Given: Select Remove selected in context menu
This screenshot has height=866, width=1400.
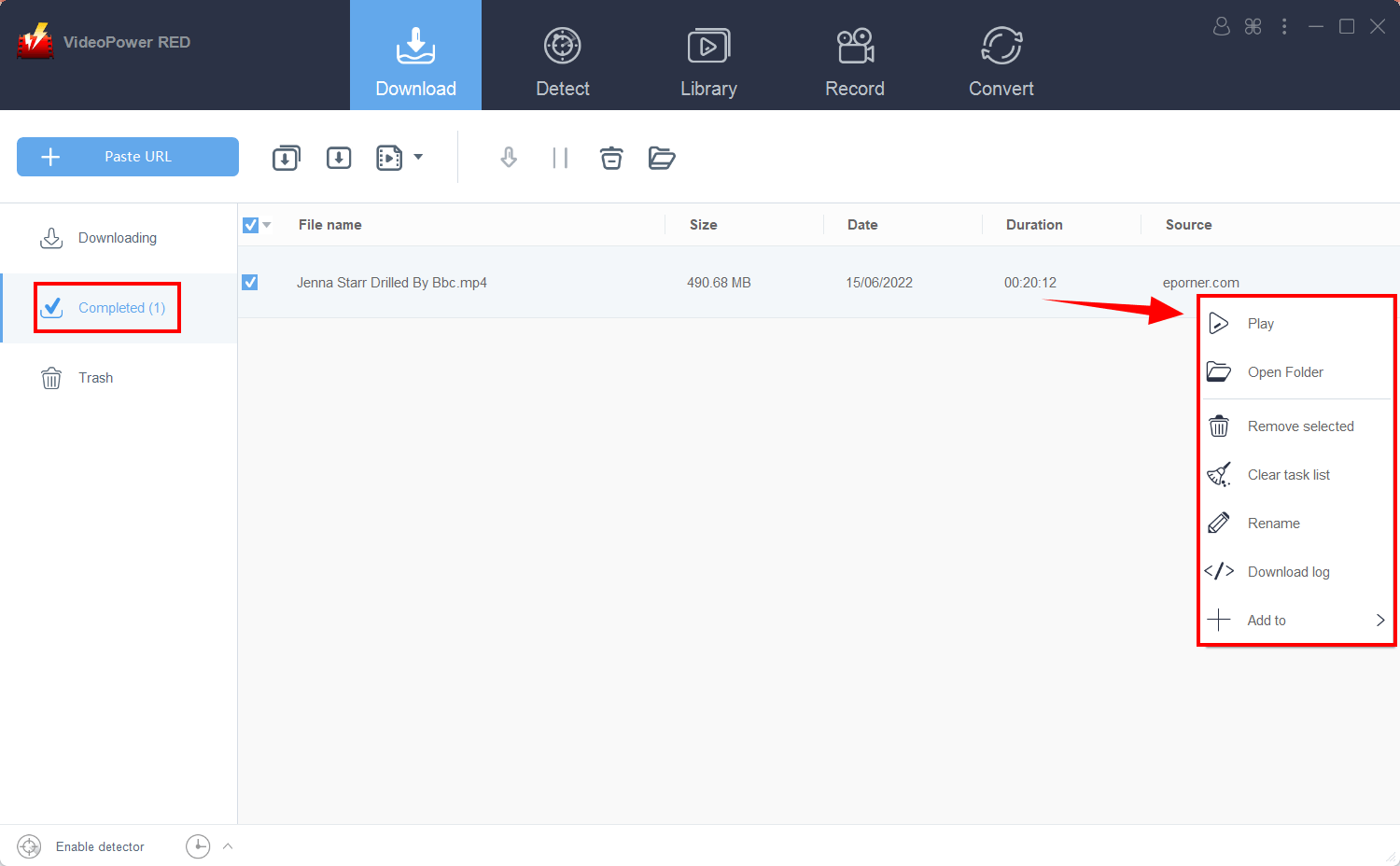Looking at the screenshot, I should click(x=1297, y=426).
